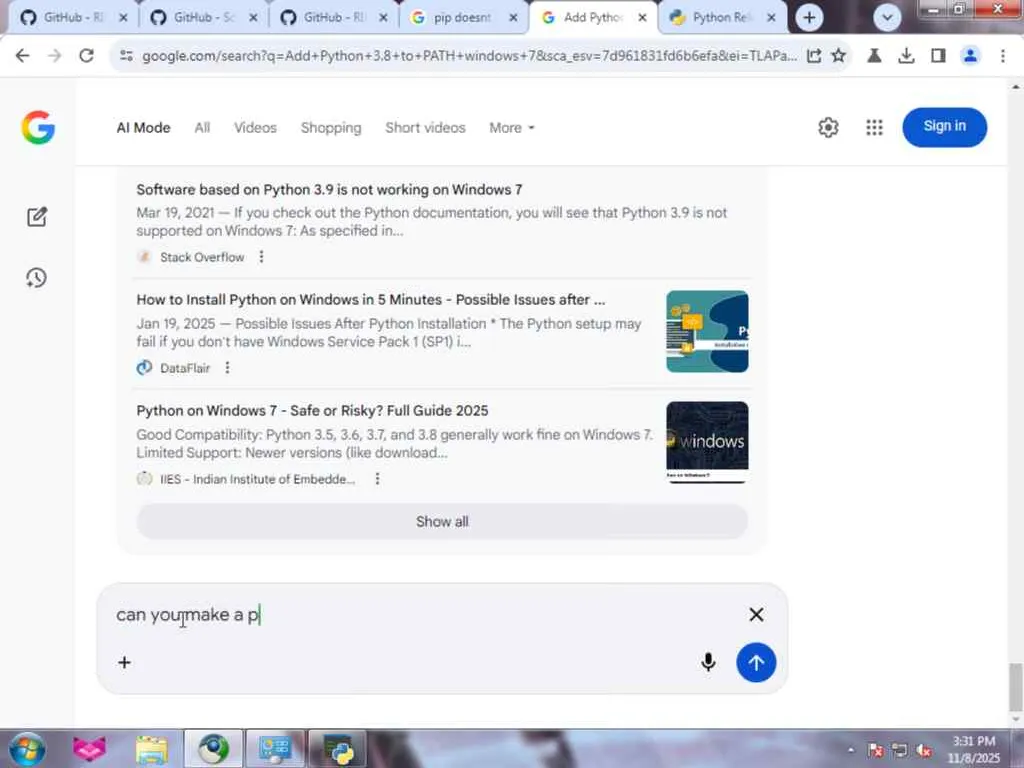Start a new AI Mode chat
The image size is (1024, 768).
pos(37,217)
